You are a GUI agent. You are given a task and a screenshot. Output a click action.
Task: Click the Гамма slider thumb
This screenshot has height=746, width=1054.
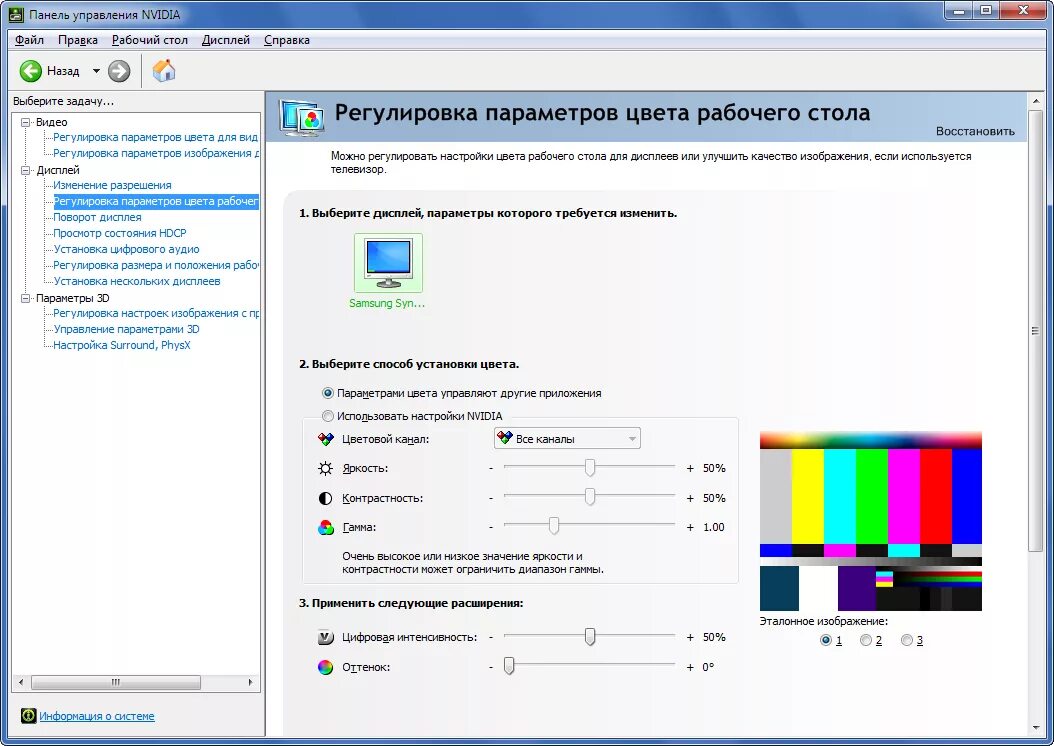(554, 526)
